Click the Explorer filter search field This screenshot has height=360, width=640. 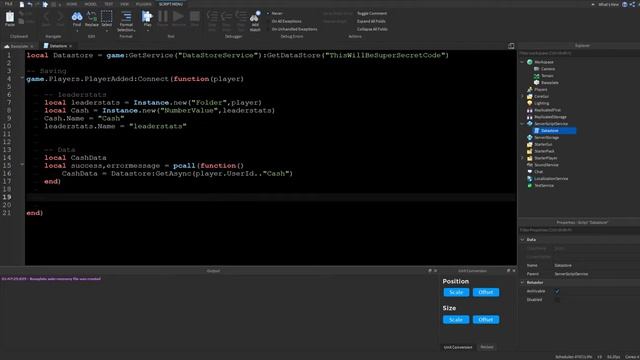(x=579, y=53)
